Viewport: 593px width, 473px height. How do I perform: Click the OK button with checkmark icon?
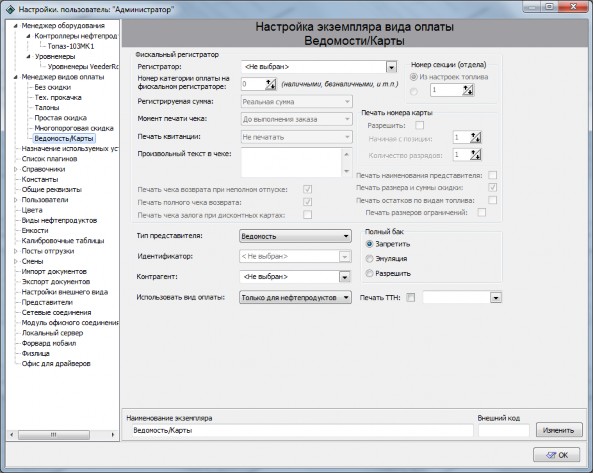(556, 455)
